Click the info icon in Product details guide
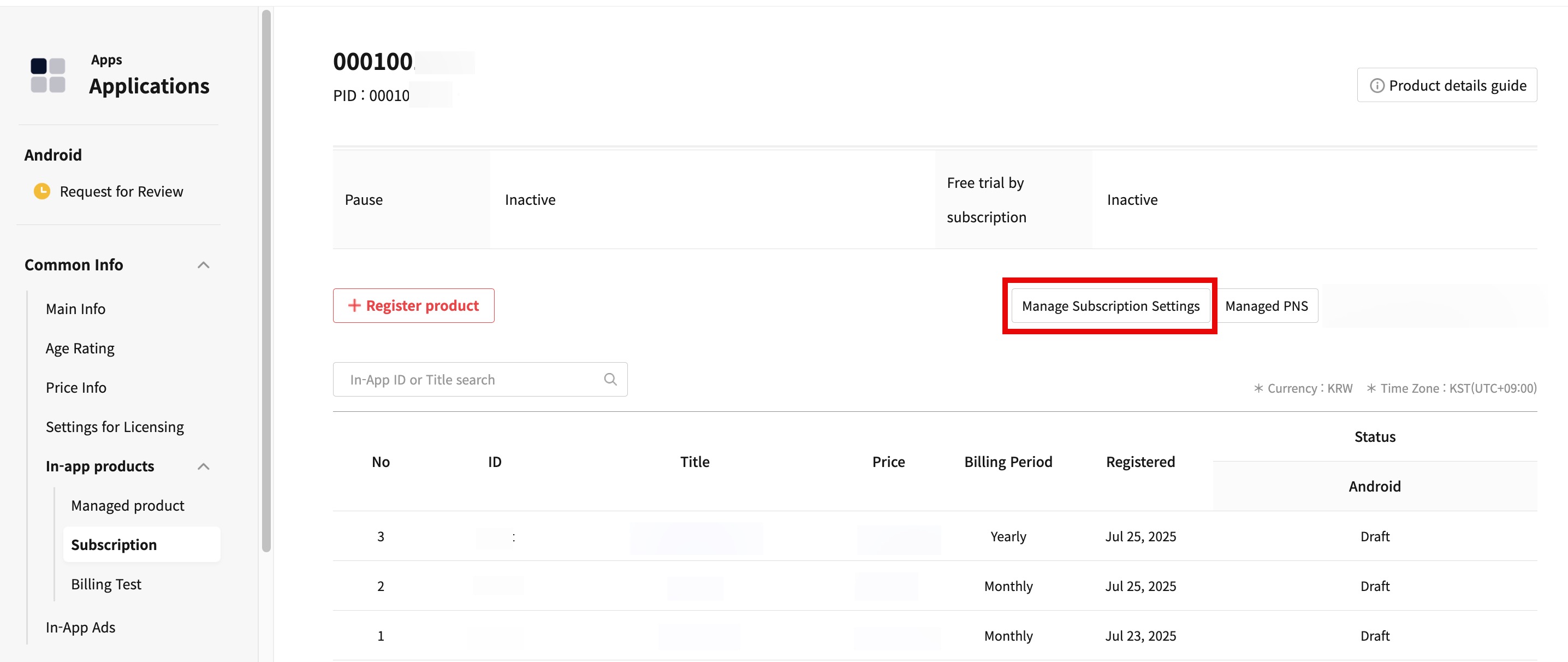 click(1376, 85)
